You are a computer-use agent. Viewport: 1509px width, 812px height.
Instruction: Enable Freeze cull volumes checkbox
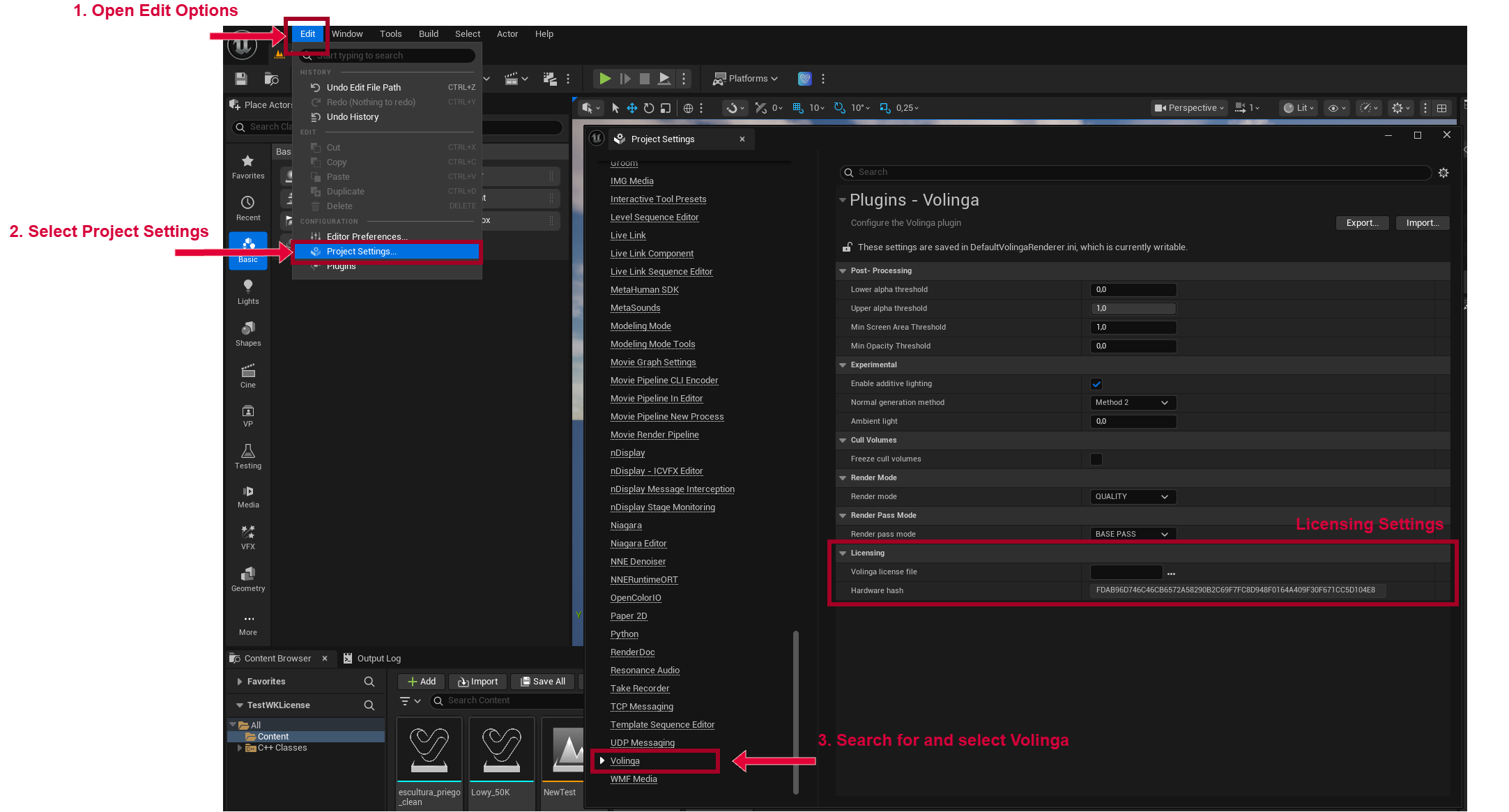point(1096,459)
